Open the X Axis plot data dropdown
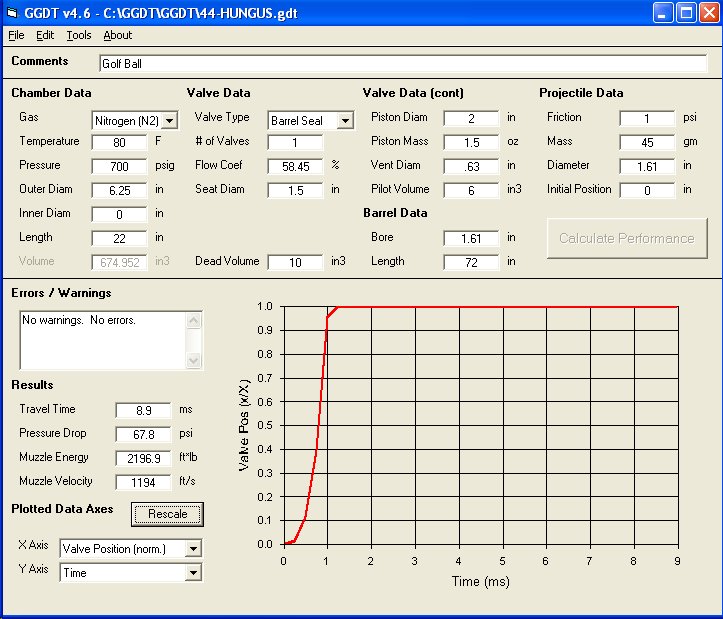 coord(193,549)
